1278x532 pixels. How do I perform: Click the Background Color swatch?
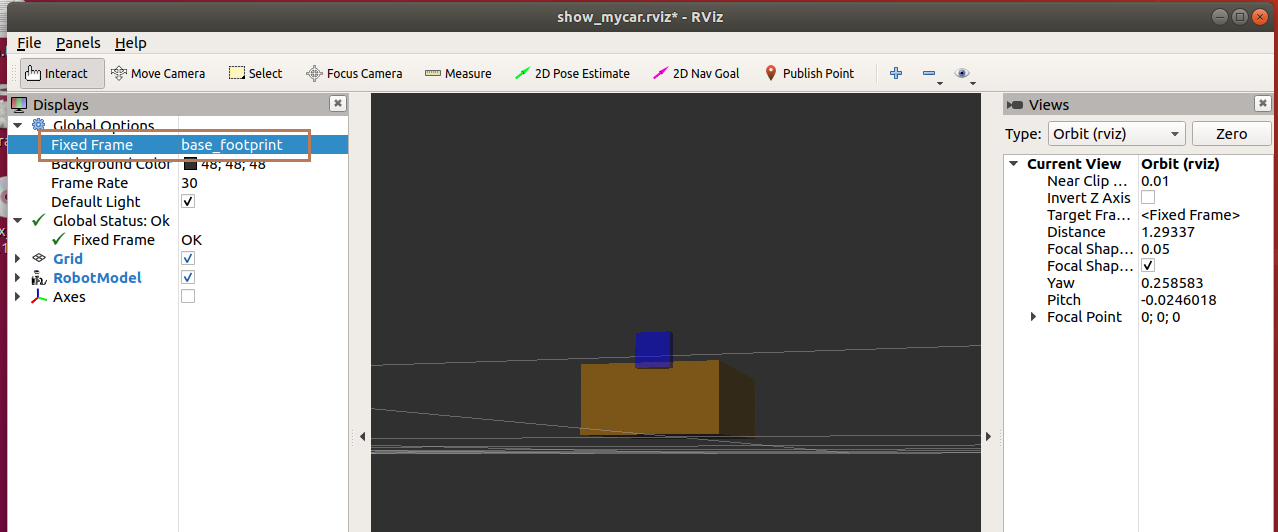pos(190,164)
